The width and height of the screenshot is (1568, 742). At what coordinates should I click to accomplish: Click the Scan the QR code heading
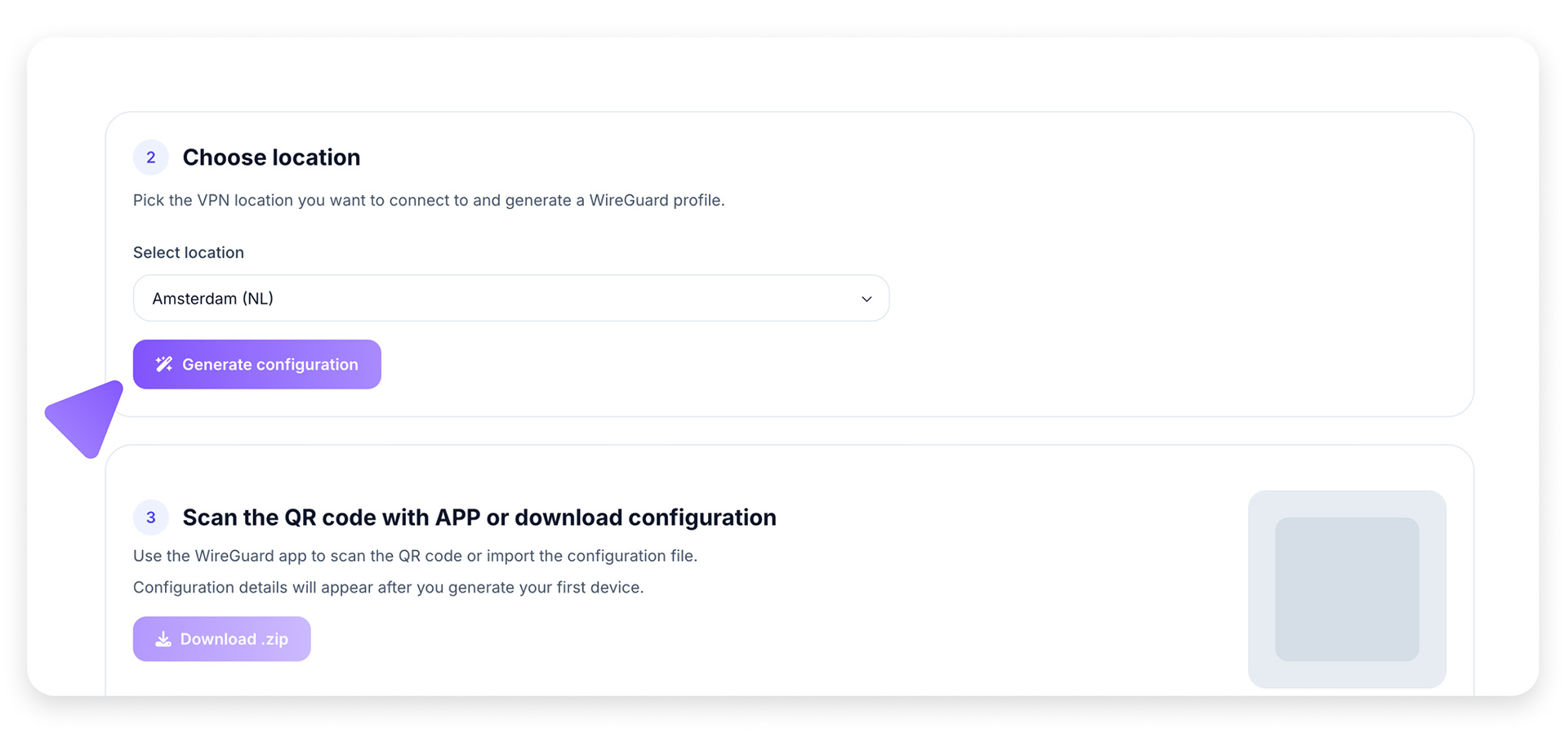(479, 518)
